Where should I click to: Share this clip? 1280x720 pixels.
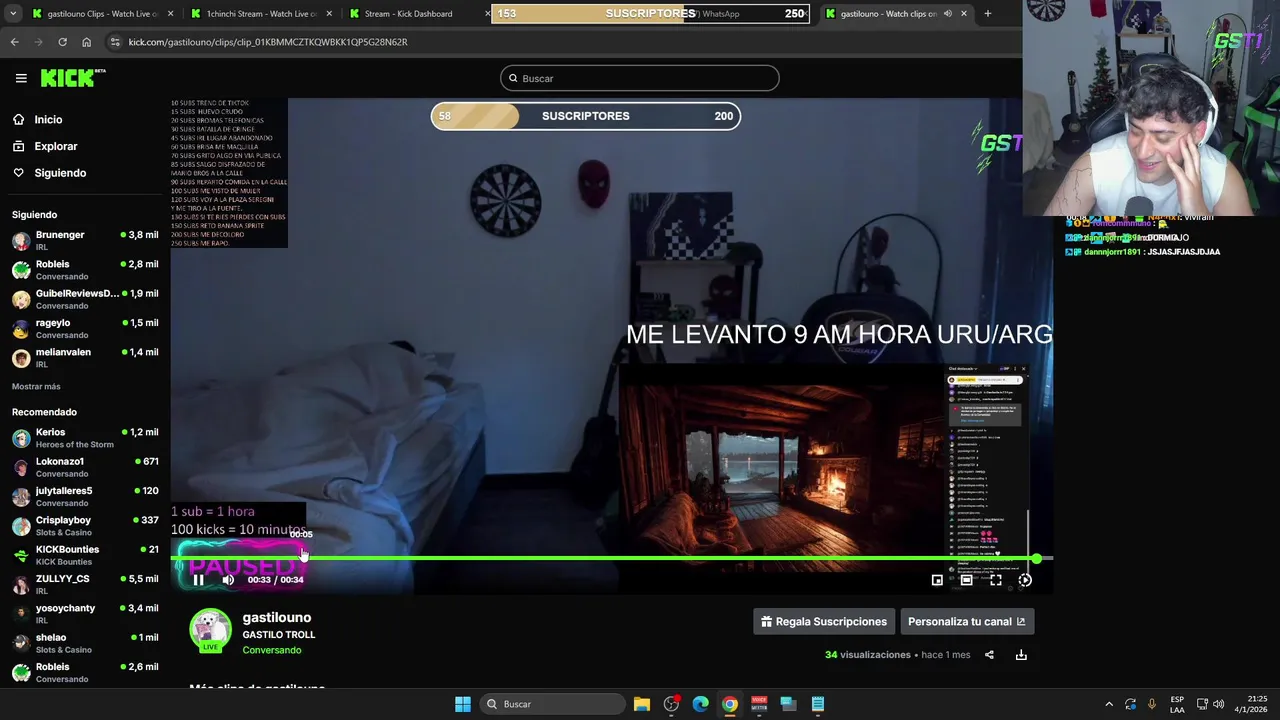[x=989, y=655]
